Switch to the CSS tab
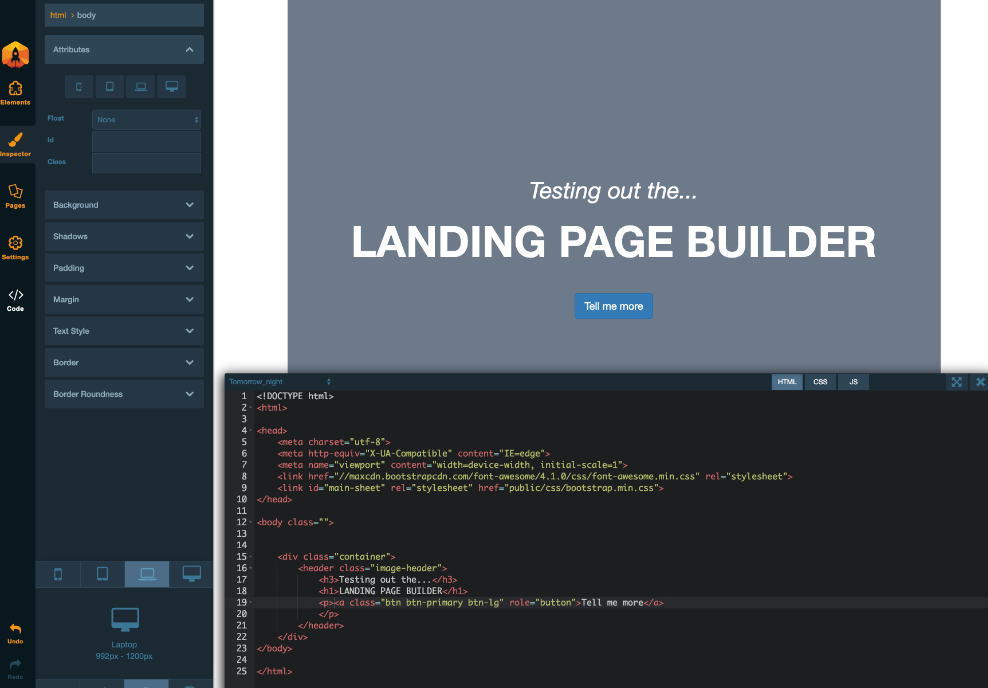The height and width of the screenshot is (688, 988). click(820, 382)
